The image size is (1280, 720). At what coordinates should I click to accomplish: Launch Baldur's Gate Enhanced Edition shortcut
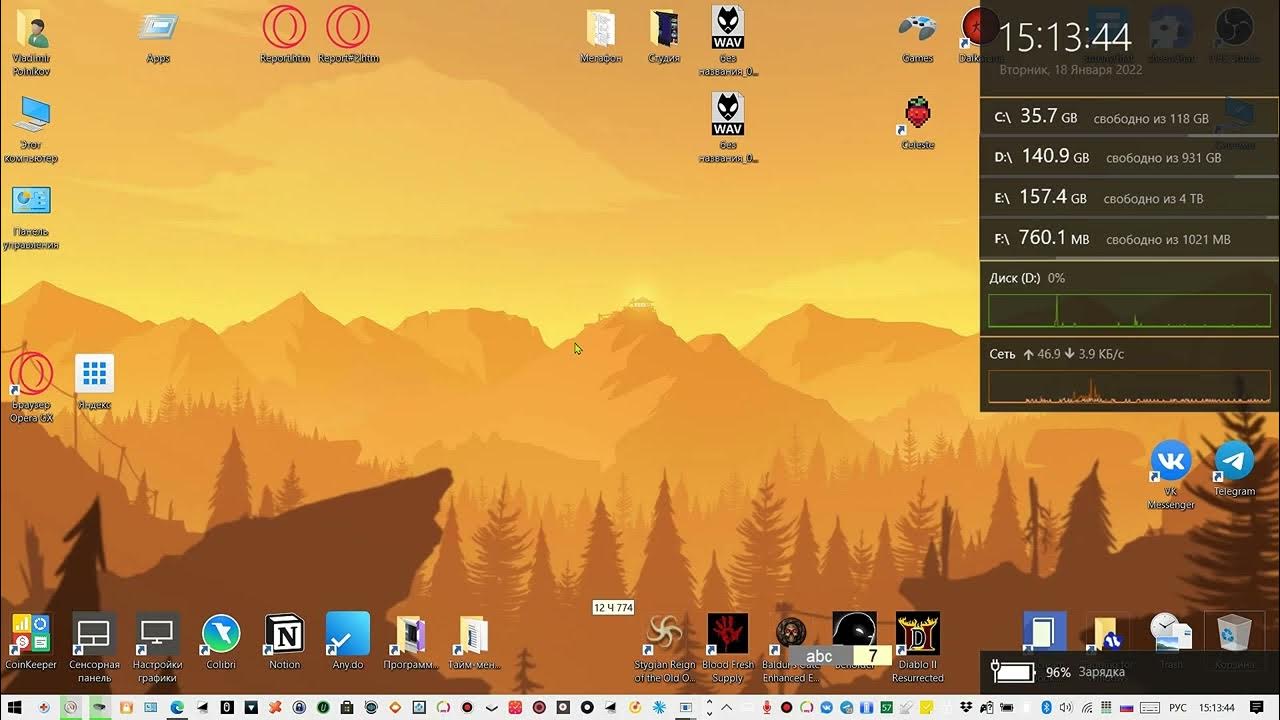click(x=791, y=646)
